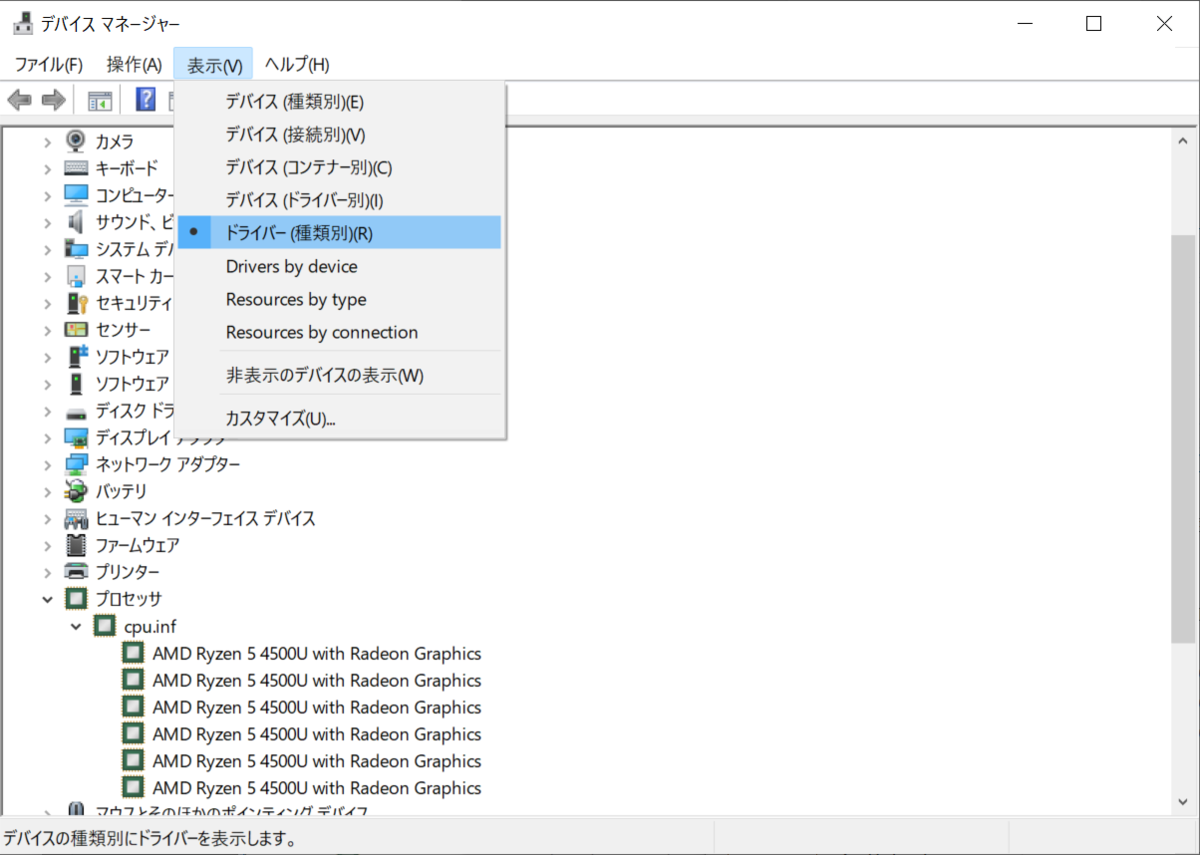This screenshot has height=855, width=1200.
Task: Expand the カメラ category chevron
Action: tap(47, 142)
